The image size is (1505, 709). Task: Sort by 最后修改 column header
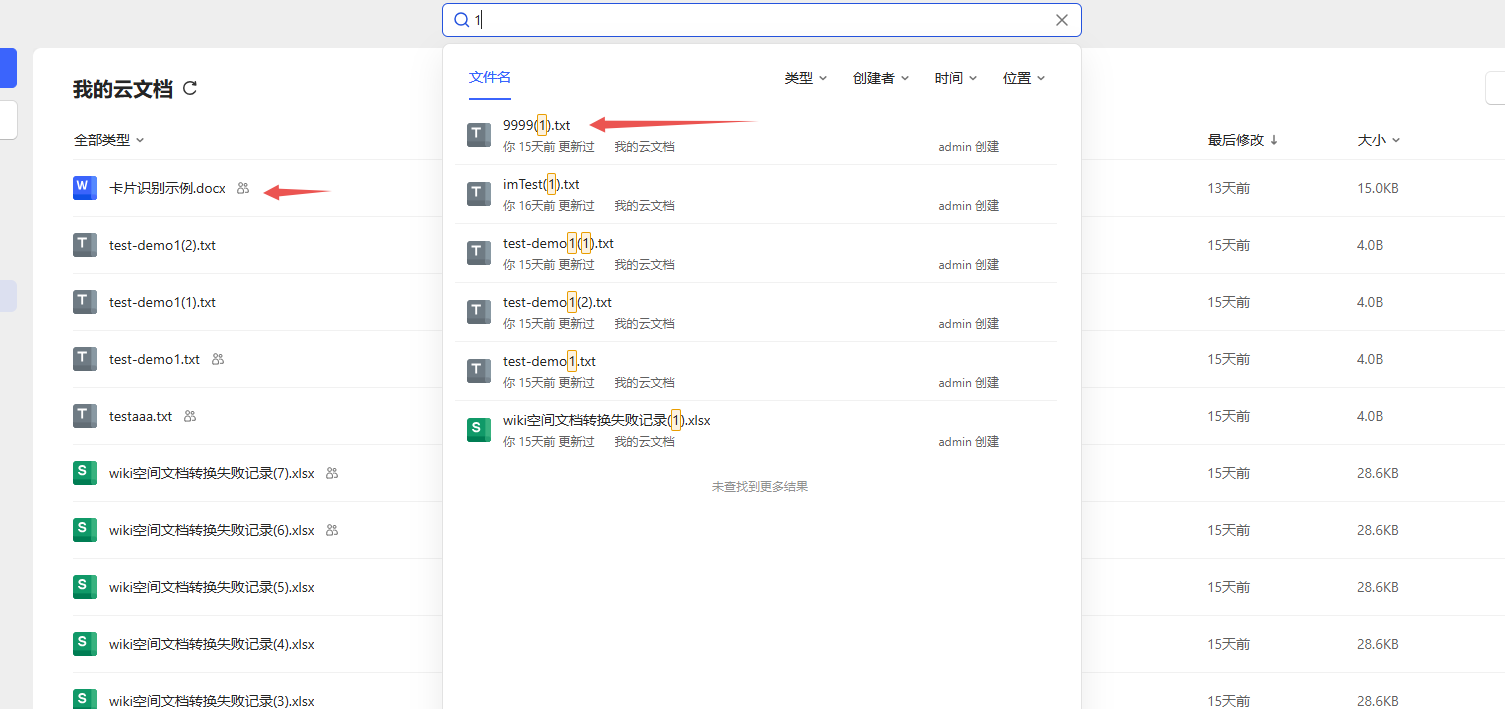click(1243, 140)
